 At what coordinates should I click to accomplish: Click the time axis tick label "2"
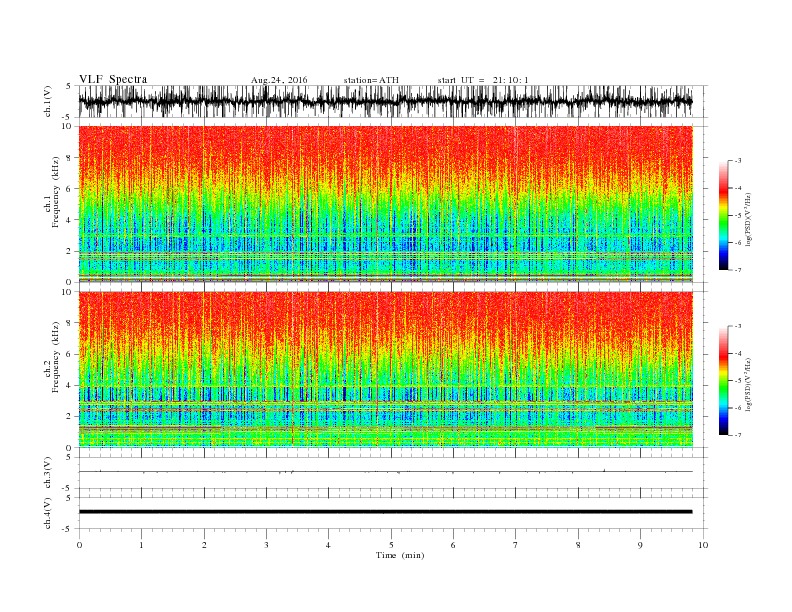[204, 545]
